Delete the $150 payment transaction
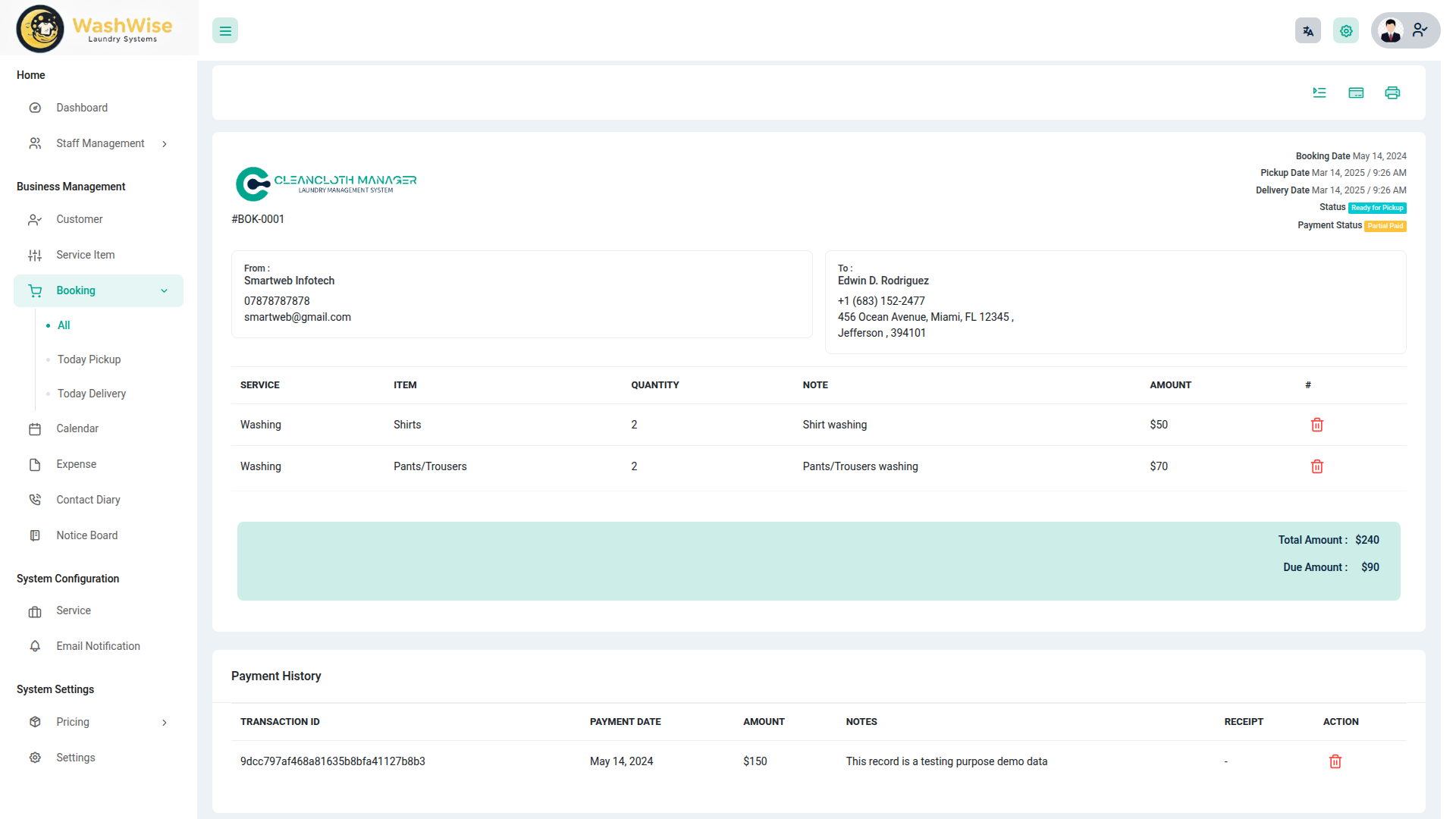 1335,761
